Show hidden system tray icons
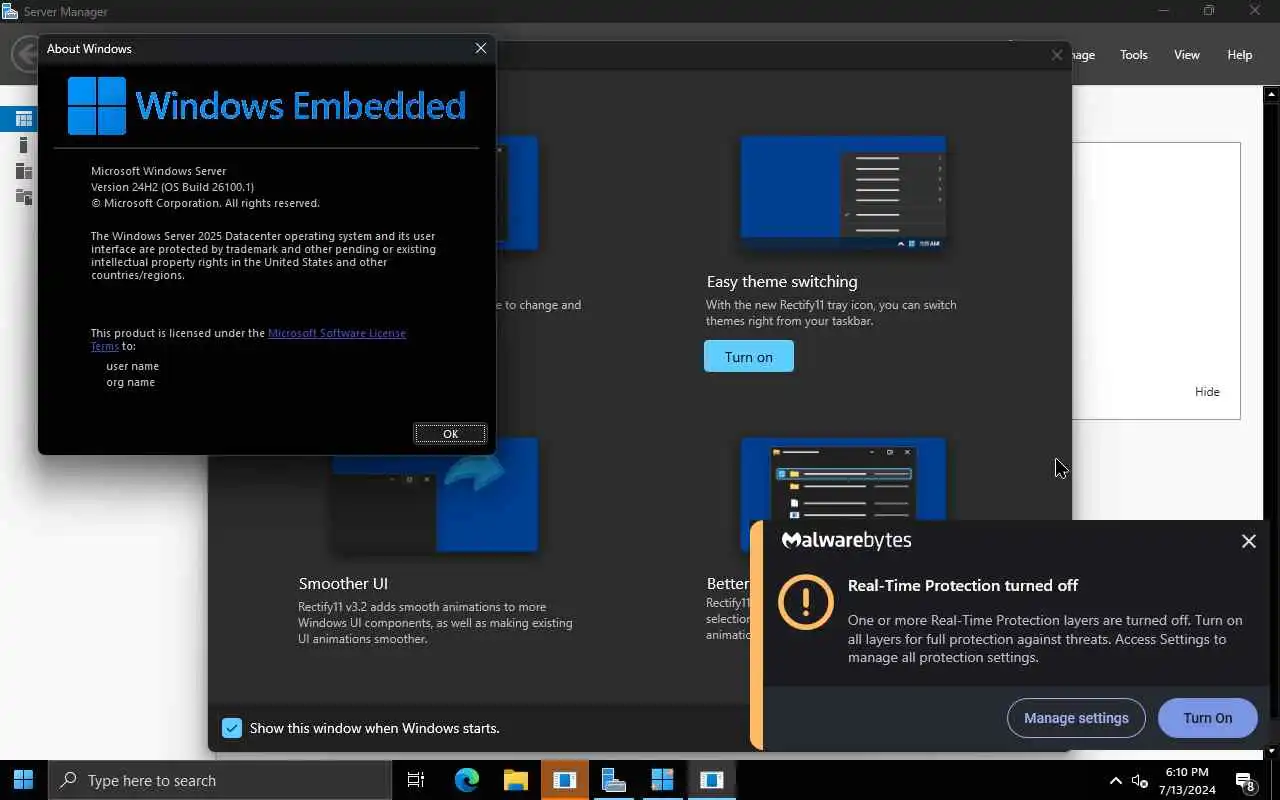Image resolution: width=1280 pixels, height=800 pixels. coord(1116,780)
